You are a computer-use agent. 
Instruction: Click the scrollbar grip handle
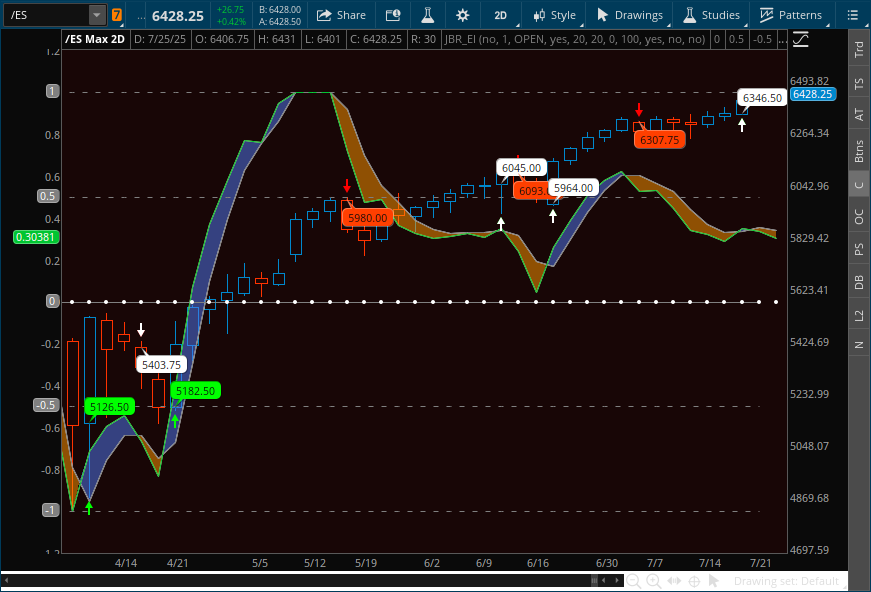click(594, 580)
